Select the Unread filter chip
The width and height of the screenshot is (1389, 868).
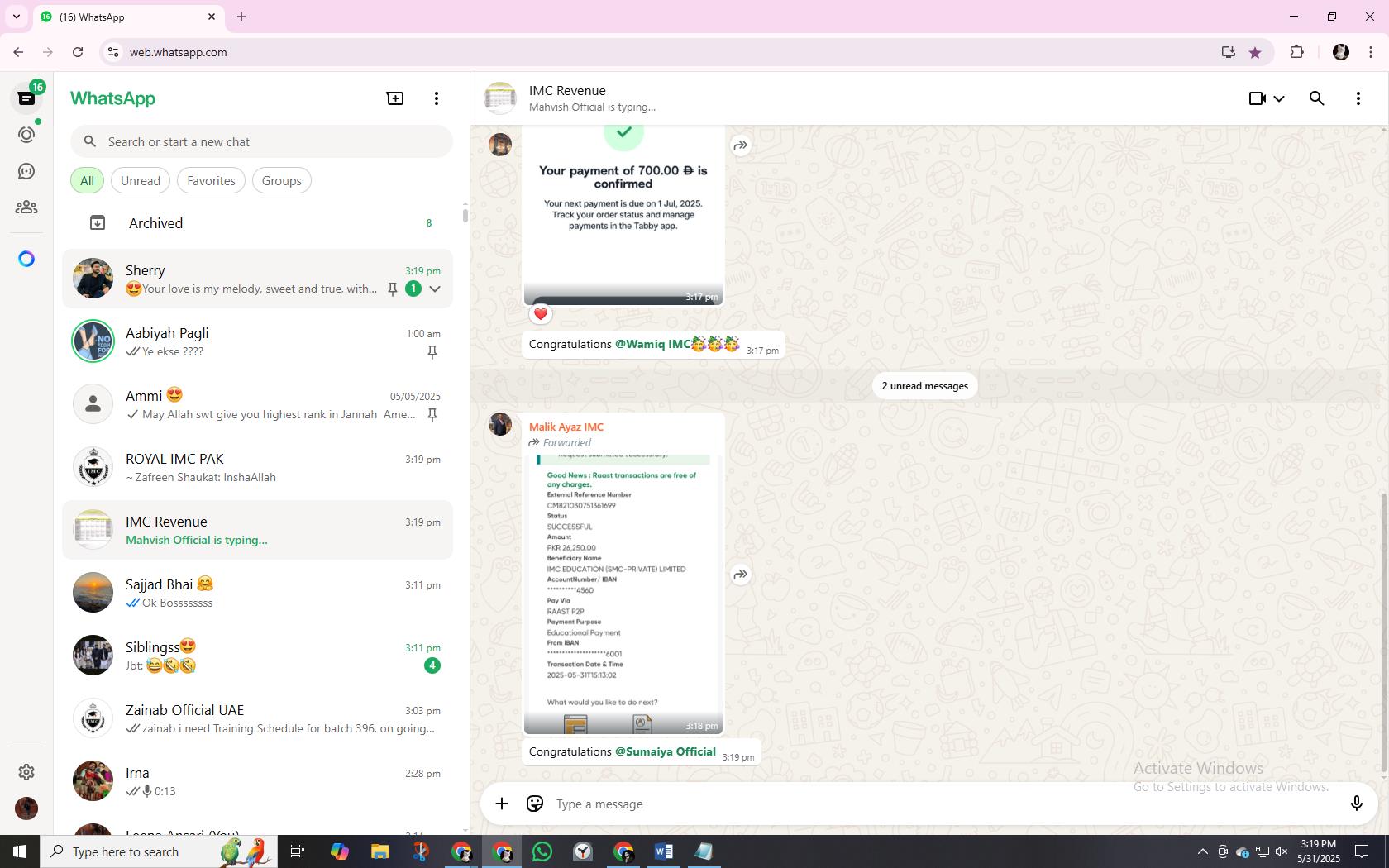[141, 180]
